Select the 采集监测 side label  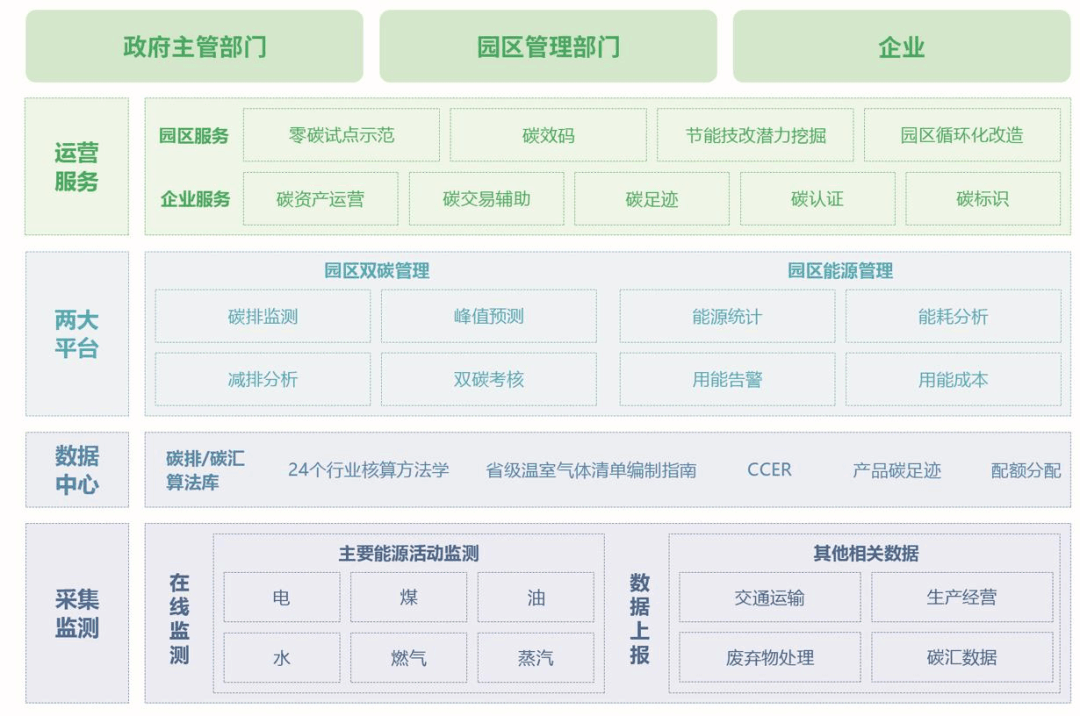(76, 613)
